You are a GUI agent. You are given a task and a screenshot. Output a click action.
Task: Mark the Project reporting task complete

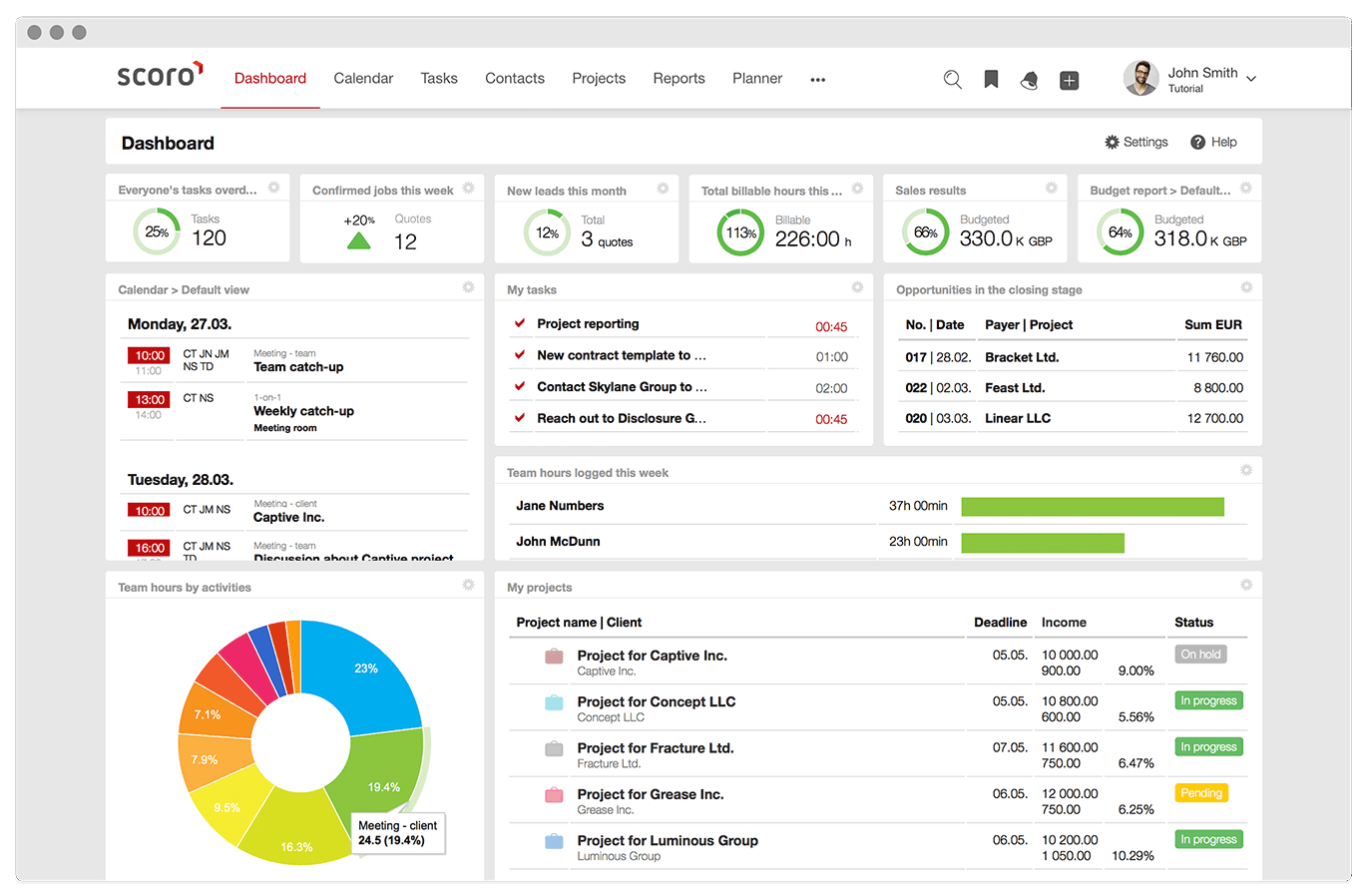tap(520, 323)
